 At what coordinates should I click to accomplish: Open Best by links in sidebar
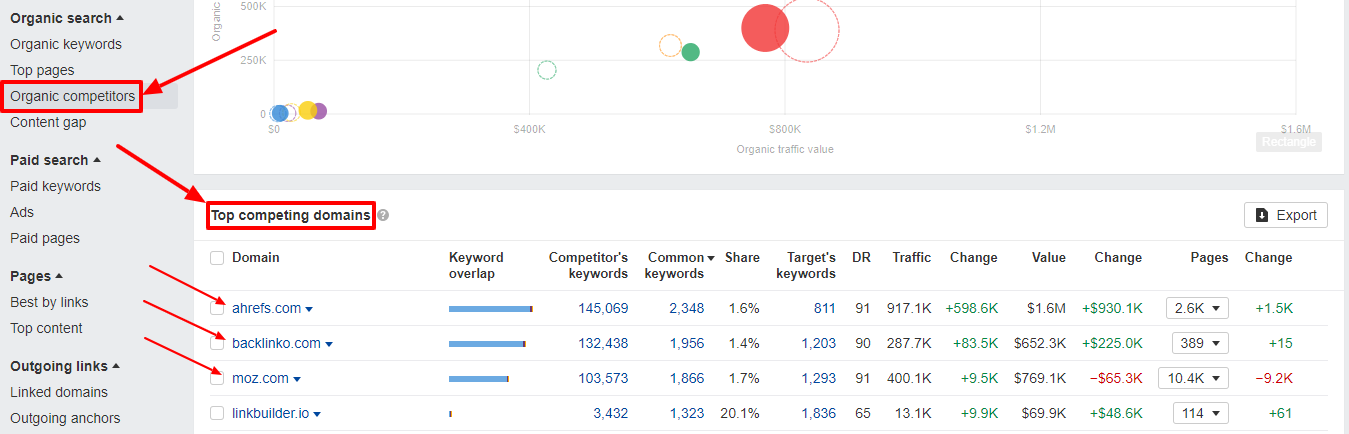click(49, 302)
